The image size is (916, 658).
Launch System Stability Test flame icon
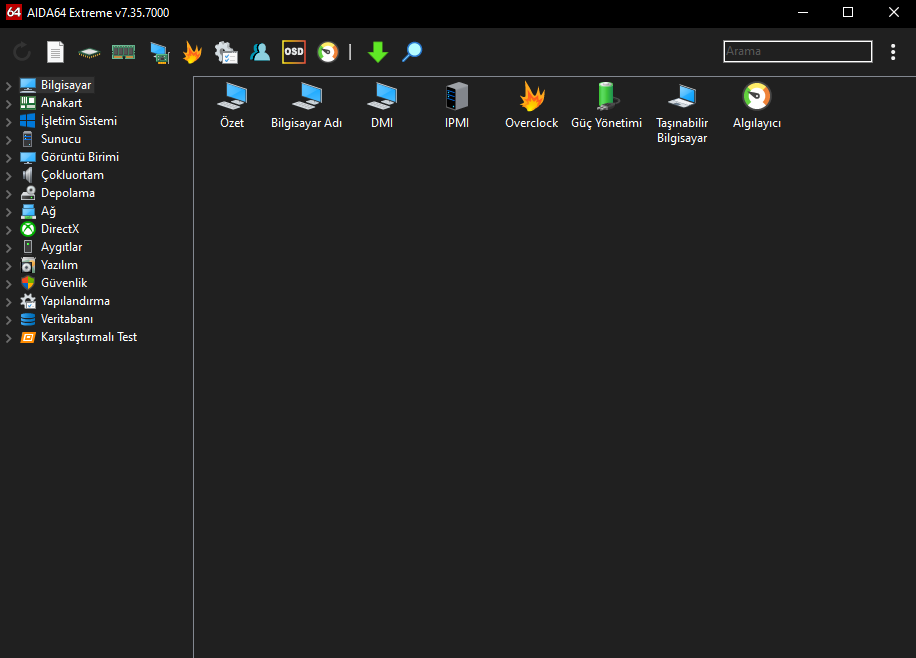click(192, 52)
